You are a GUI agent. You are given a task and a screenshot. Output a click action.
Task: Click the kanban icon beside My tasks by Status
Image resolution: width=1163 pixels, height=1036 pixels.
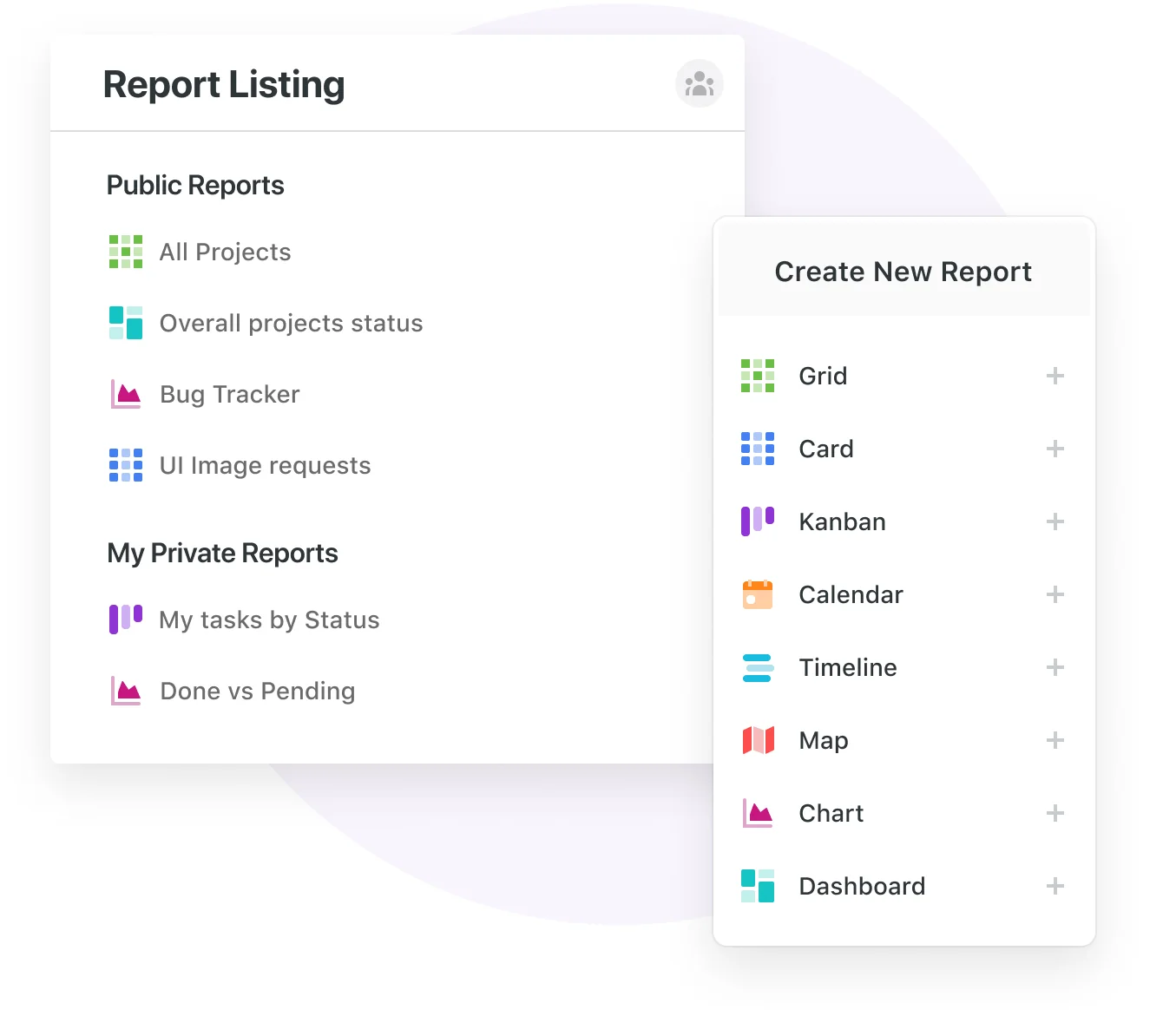tap(126, 620)
